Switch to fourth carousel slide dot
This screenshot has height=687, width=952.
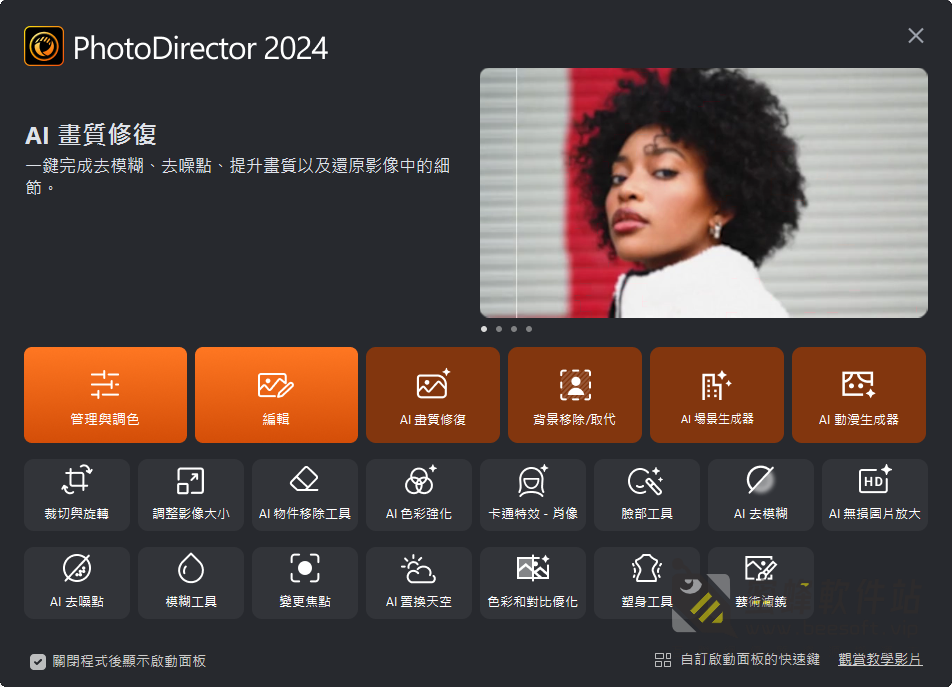[529, 329]
